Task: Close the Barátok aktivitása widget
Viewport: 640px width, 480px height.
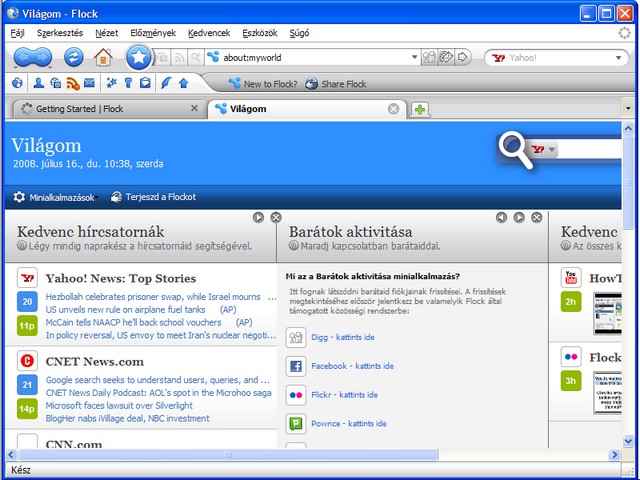Action: pyautogui.click(x=537, y=218)
